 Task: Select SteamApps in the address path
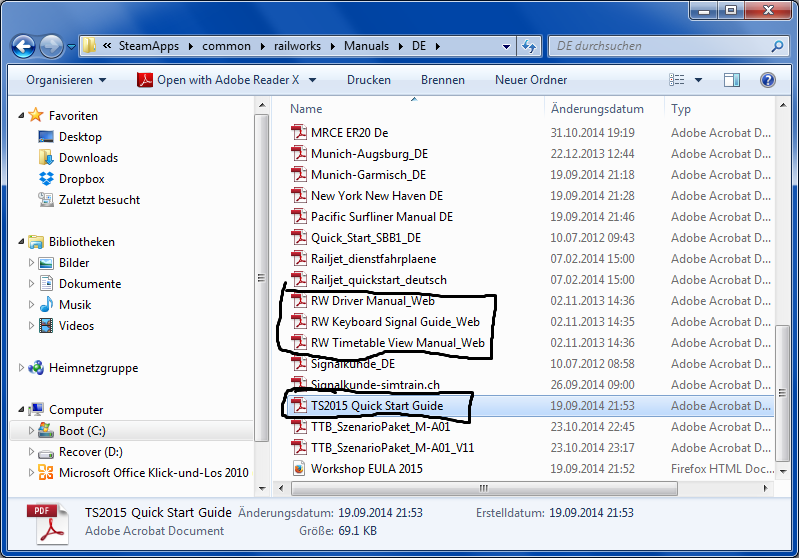[149, 46]
